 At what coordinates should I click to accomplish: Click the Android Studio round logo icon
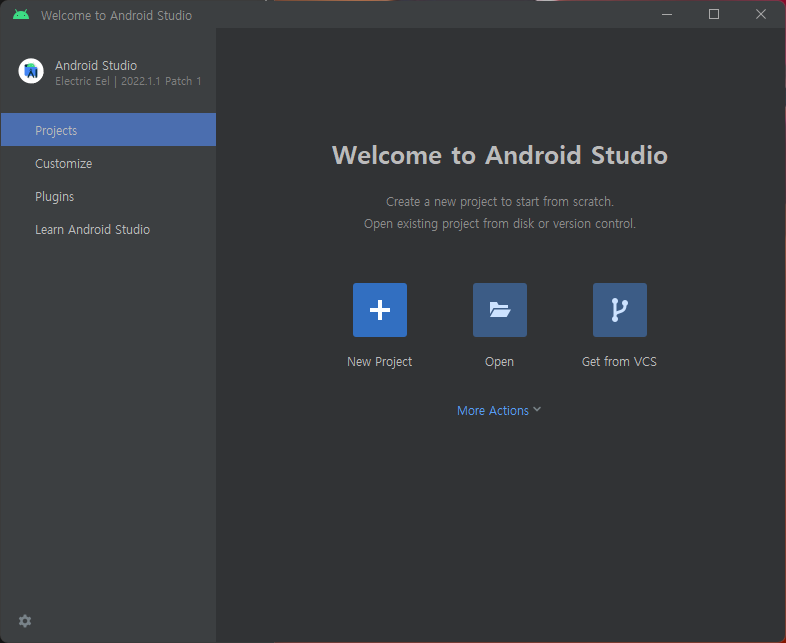pos(31,71)
